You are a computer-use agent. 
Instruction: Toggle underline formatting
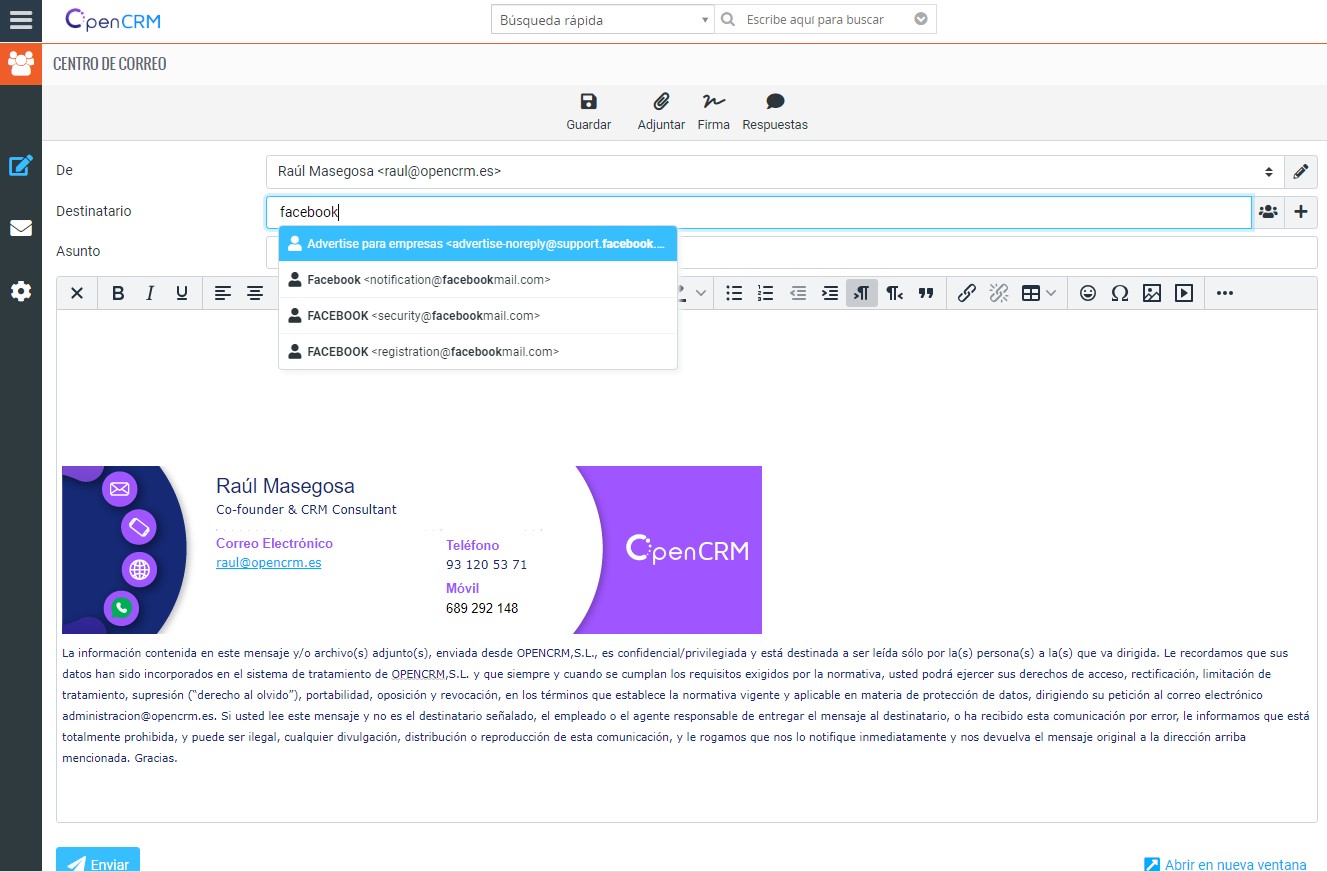(x=182, y=293)
